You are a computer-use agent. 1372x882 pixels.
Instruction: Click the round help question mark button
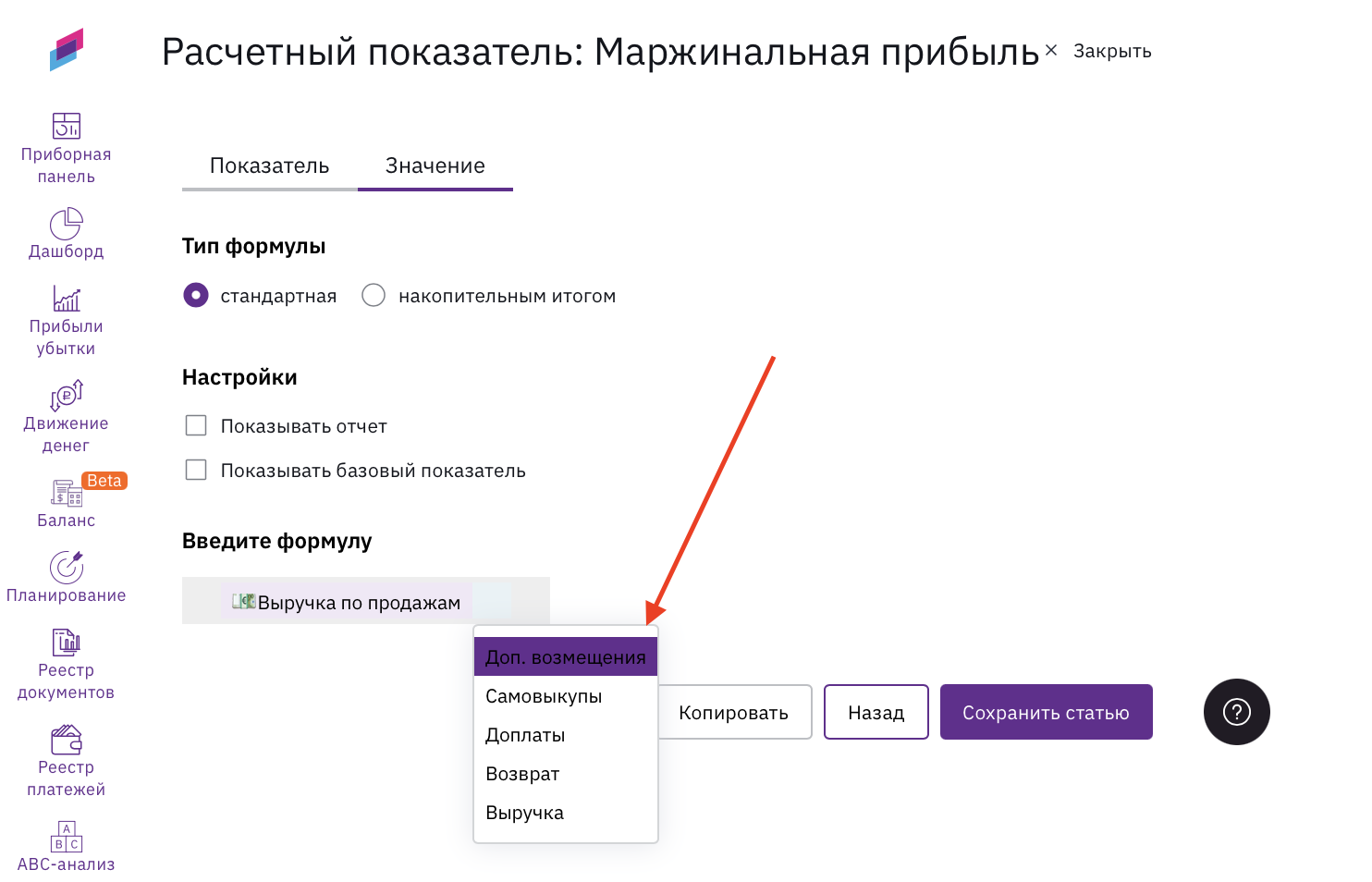pos(1236,712)
